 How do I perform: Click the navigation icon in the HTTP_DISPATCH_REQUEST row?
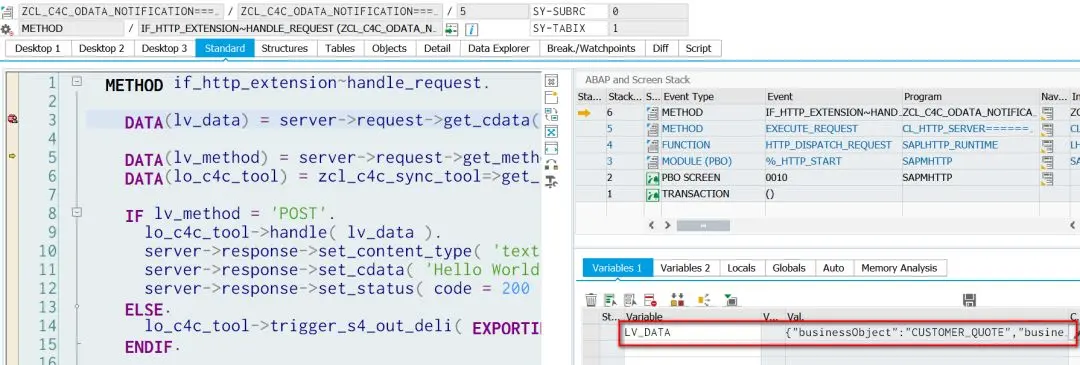tap(1048, 145)
